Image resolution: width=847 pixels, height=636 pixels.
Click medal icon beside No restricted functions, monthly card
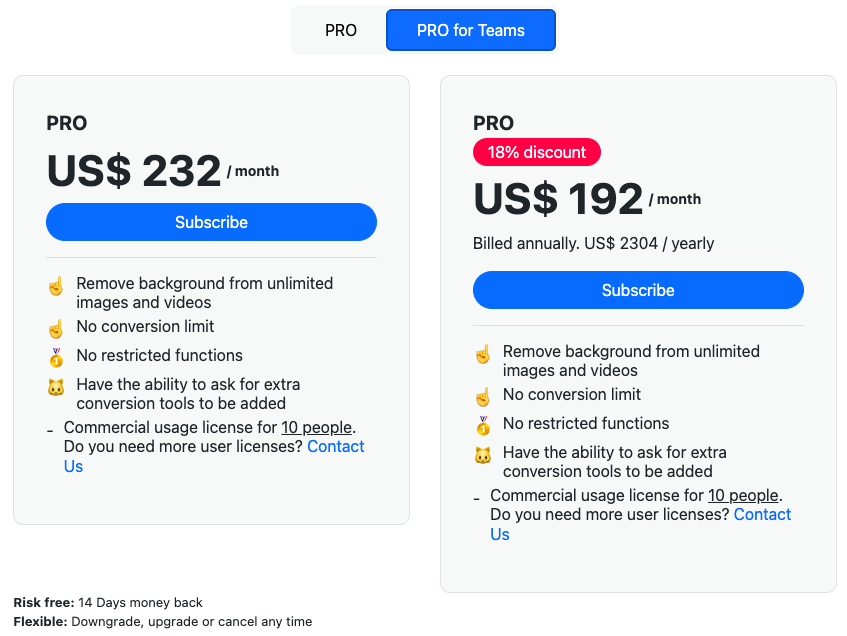[x=56, y=357]
